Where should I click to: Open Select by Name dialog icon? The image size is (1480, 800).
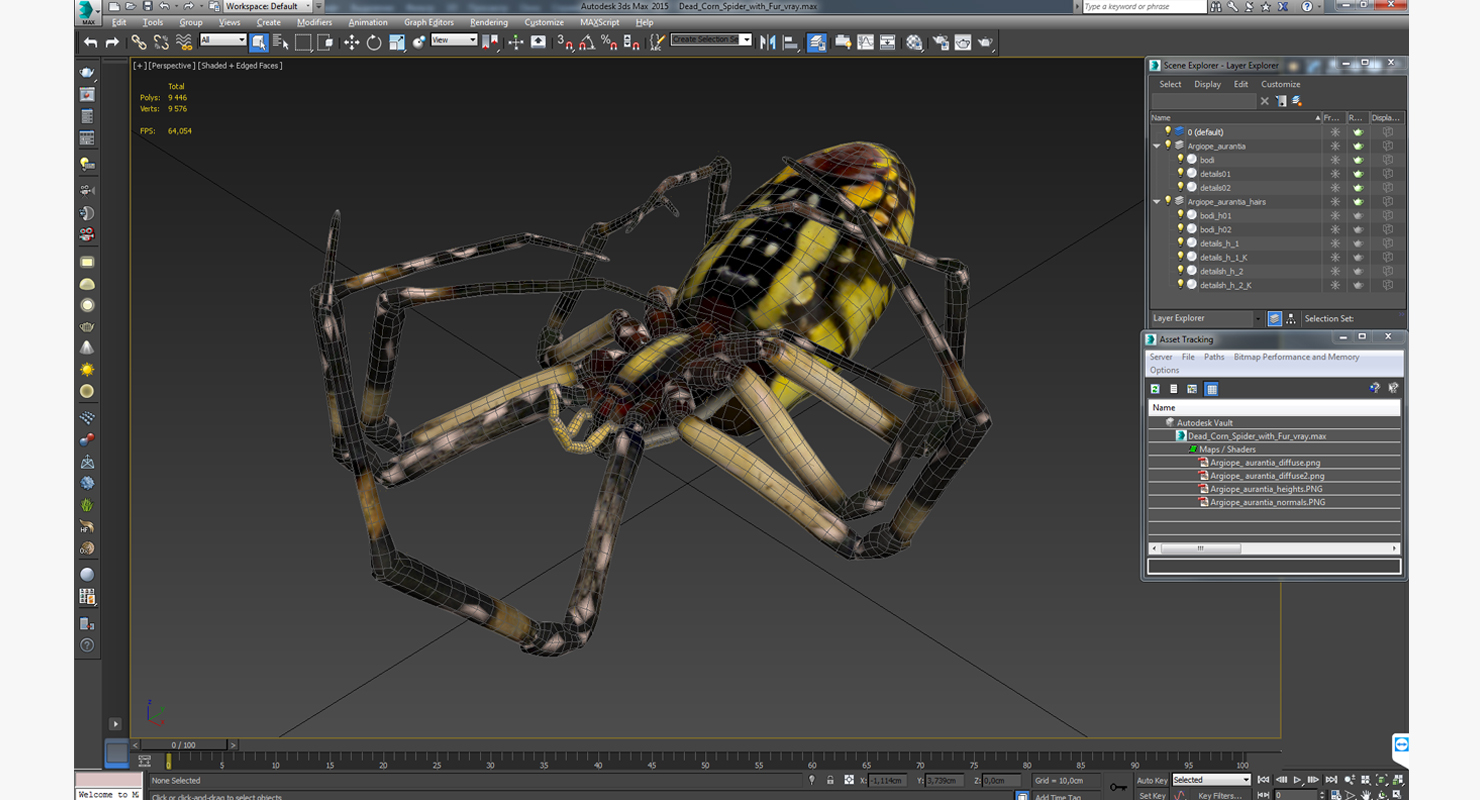click(x=281, y=42)
